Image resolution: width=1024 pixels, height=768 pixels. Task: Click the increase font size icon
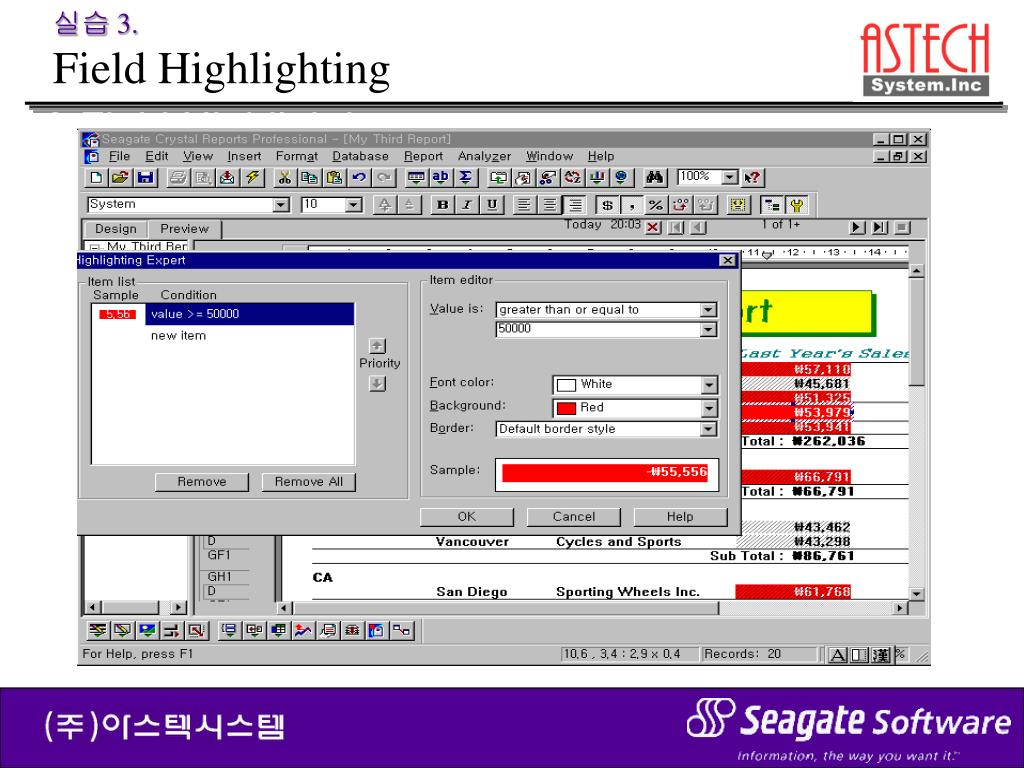[x=385, y=205]
